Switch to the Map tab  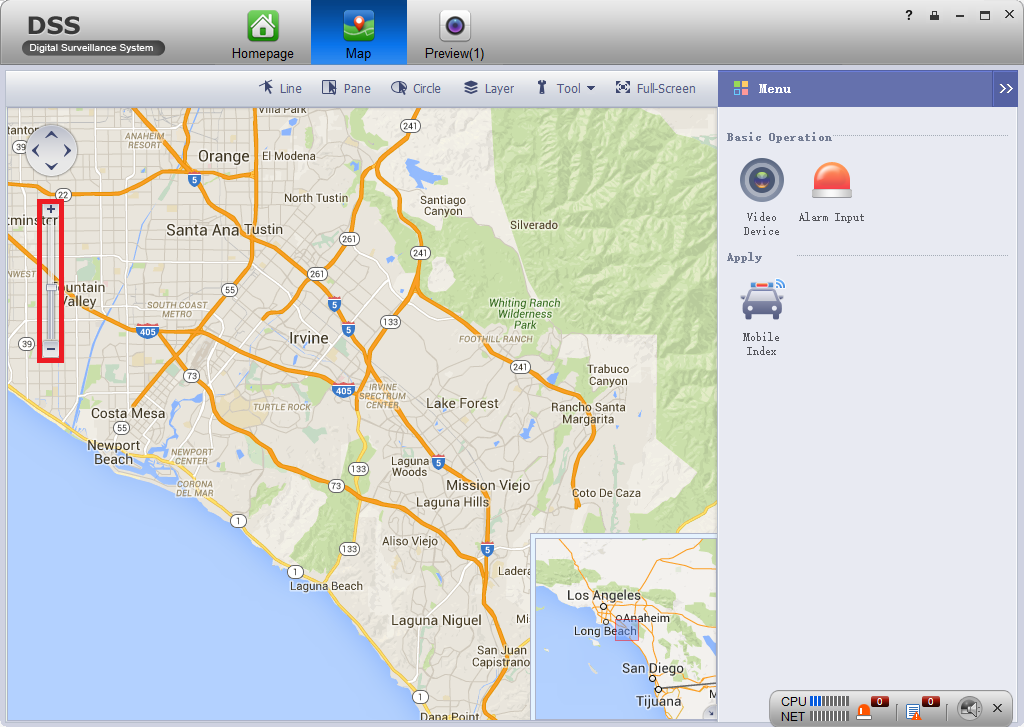359,33
